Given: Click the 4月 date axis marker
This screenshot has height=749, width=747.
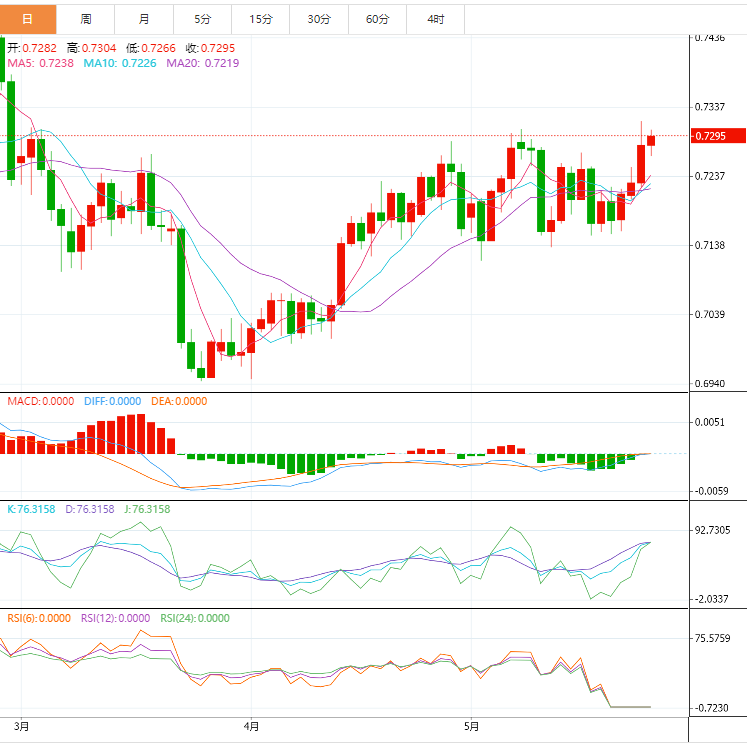Looking at the screenshot, I should pyautogui.click(x=251, y=726).
